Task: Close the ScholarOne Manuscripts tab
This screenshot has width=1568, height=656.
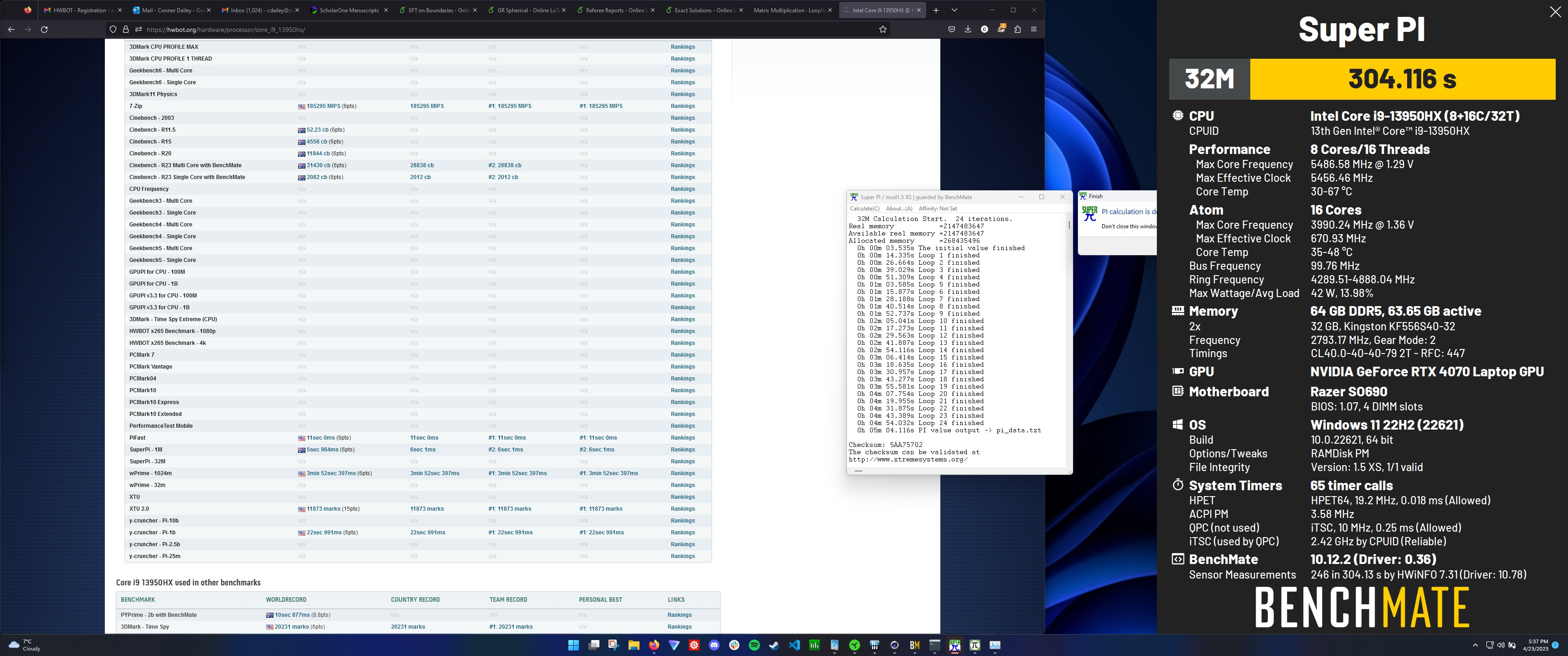Action: [386, 10]
